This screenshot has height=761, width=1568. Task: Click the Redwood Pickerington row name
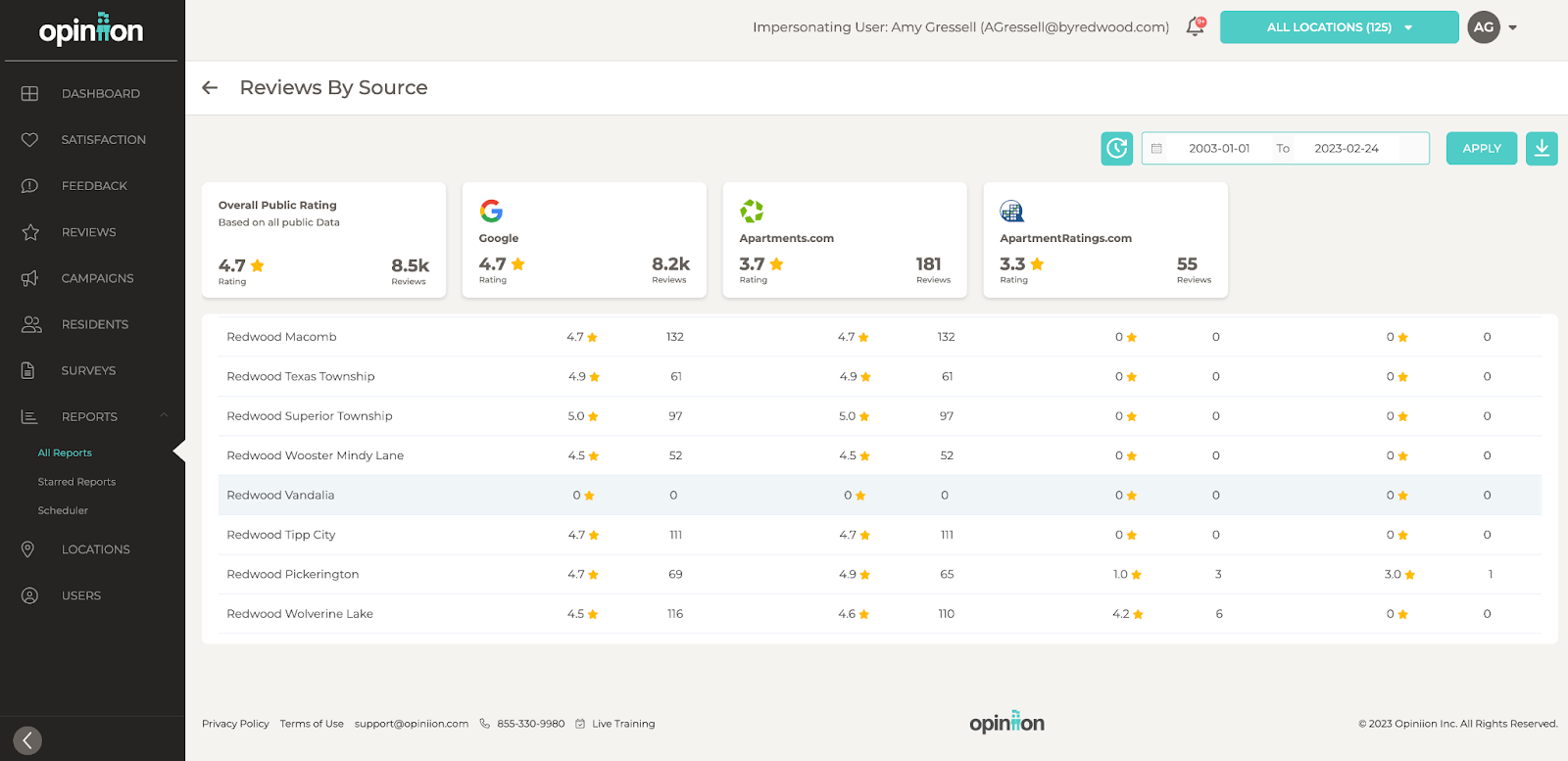point(293,575)
